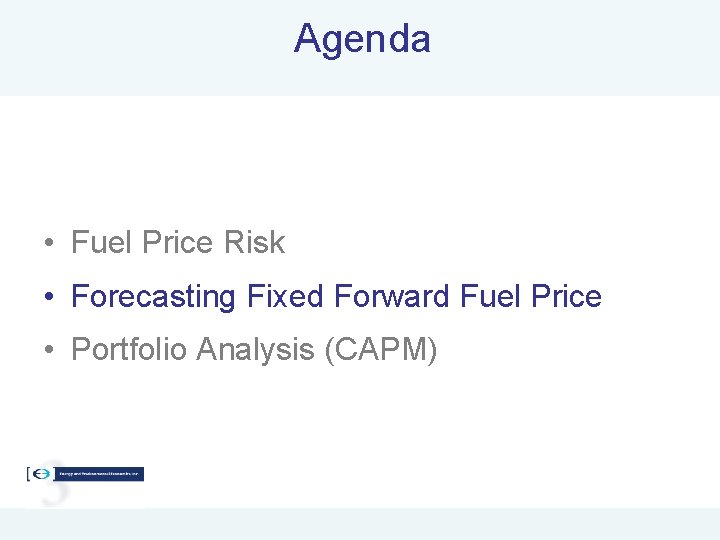The image size is (720, 540).
Task: Click the word Fuel in the first bullet
Action: coord(101,242)
